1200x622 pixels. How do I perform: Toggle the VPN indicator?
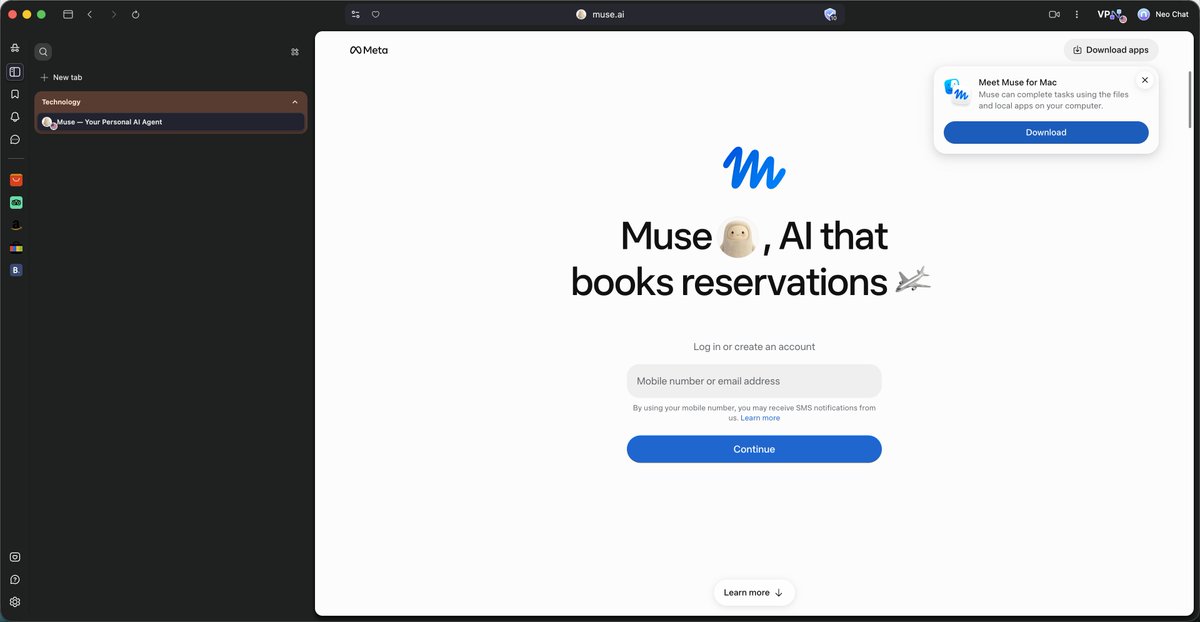click(x=1110, y=15)
